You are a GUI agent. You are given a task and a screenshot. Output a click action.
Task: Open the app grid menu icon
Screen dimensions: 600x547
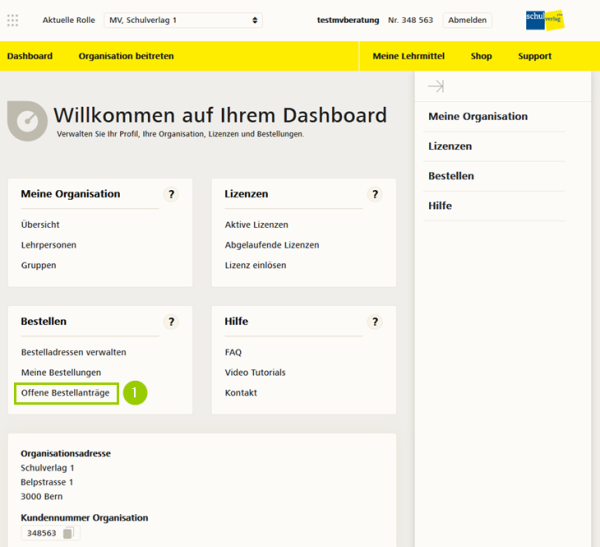point(13,20)
